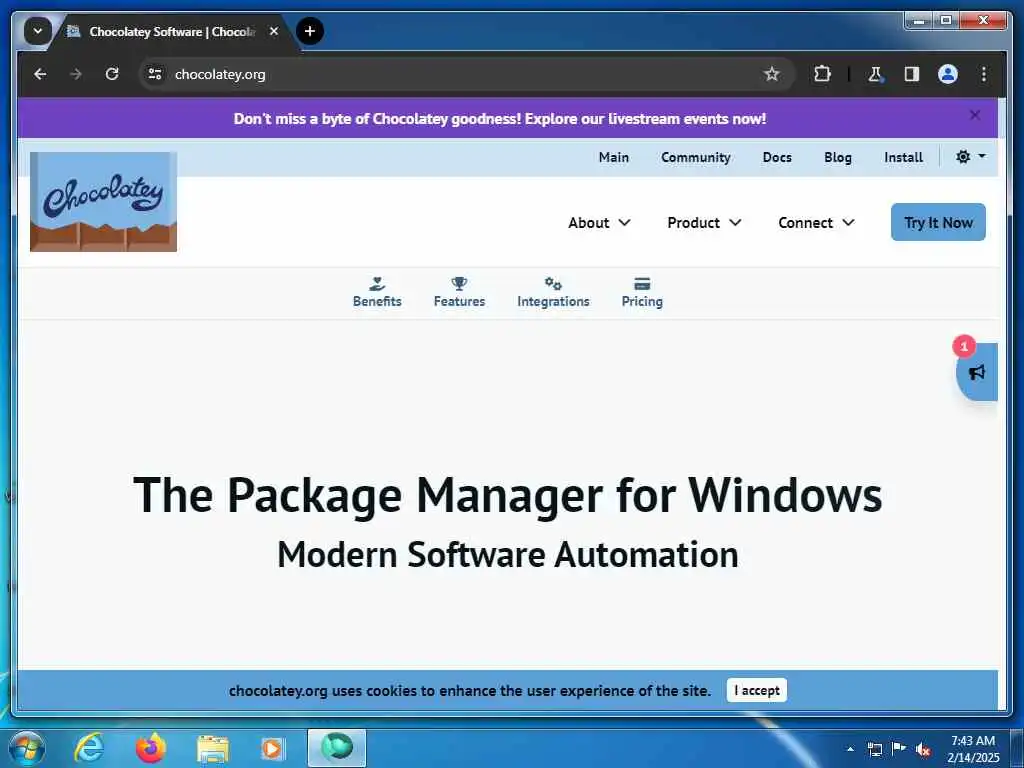Viewport: 1024px width, 768px height.
Task: Visit the Blog link
Action: coord(837,157)
